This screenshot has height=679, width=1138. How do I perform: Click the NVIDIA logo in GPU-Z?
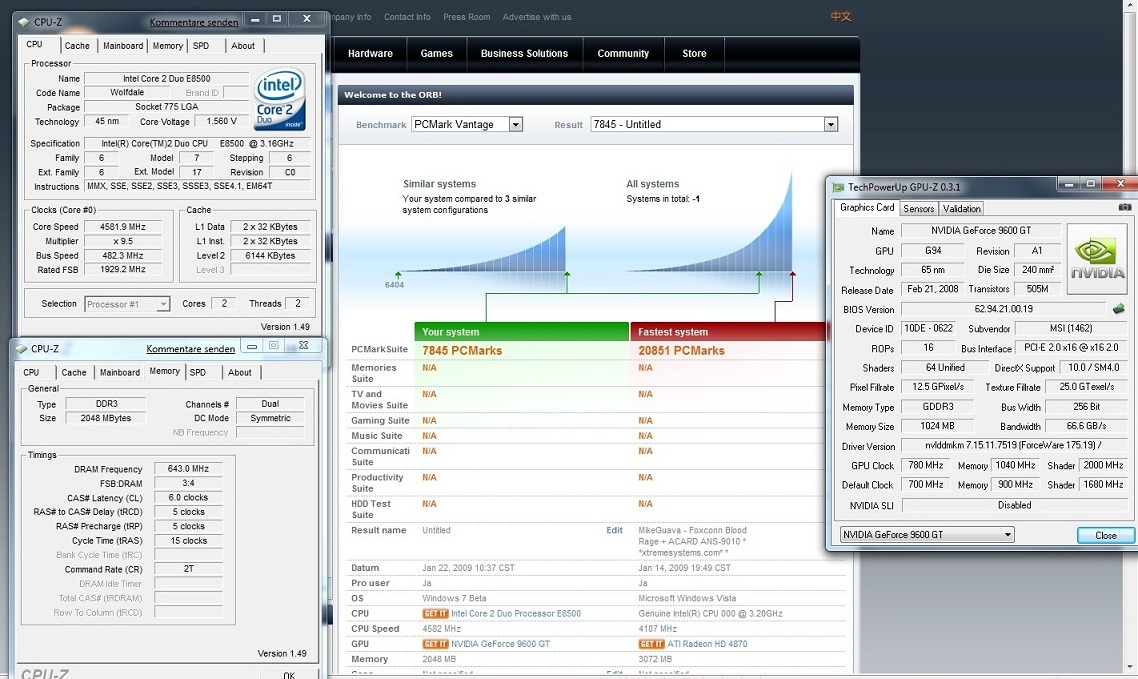click(1097, 258)
